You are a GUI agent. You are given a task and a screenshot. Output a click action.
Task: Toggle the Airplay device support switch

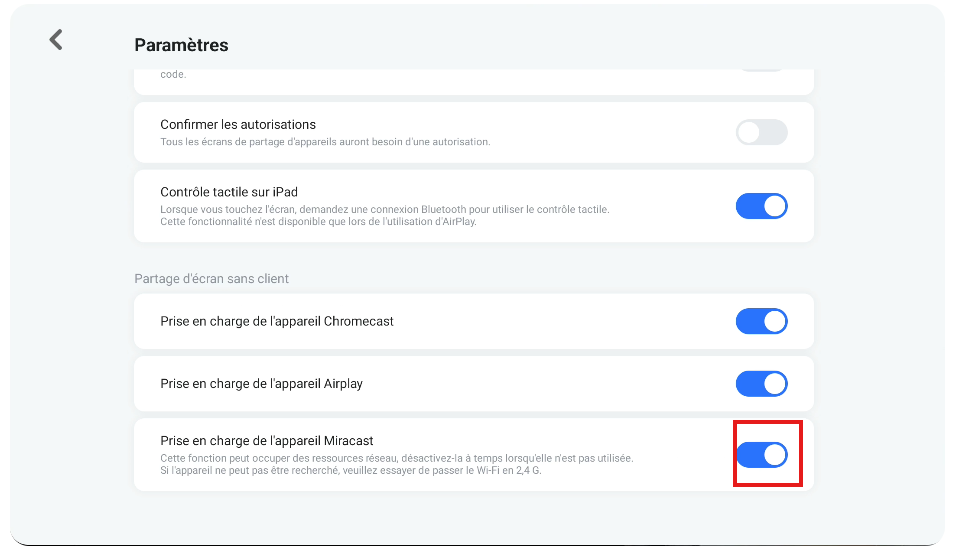click(761, 384)
